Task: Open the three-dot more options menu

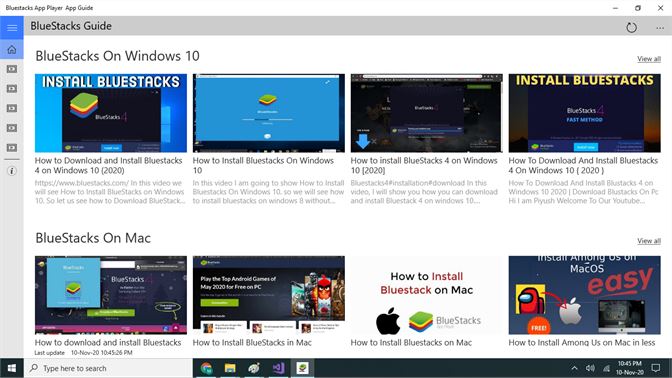Action: click(x=660, y=28)
